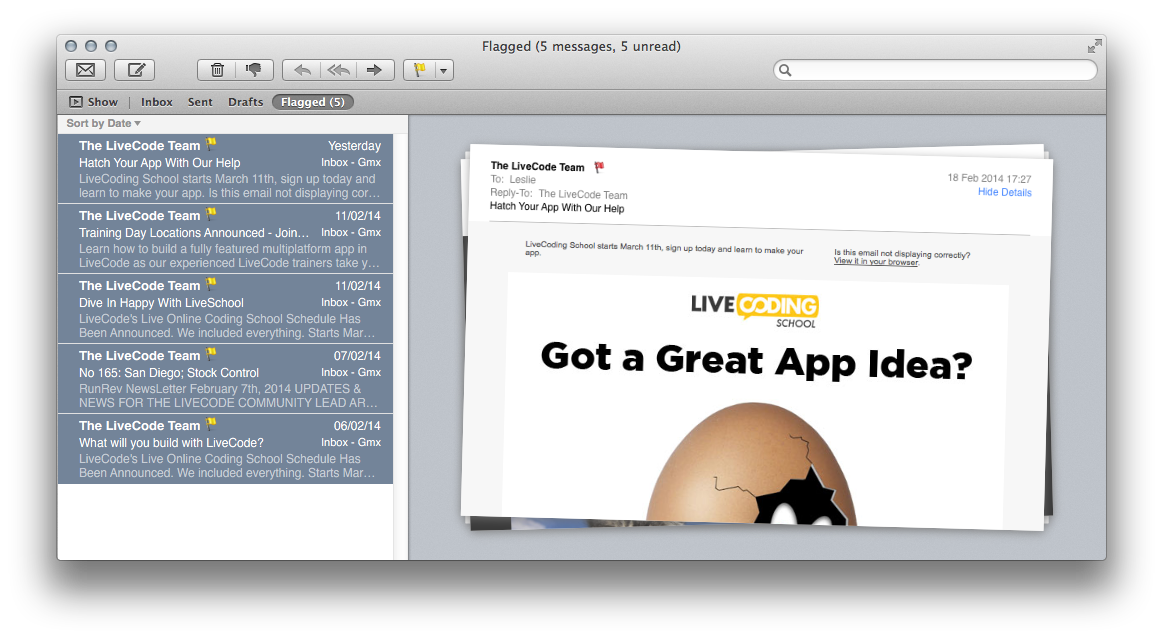Screen dimensions: 1163x639
Task: Switch to the Inbox mailbox
Action: 157,102
